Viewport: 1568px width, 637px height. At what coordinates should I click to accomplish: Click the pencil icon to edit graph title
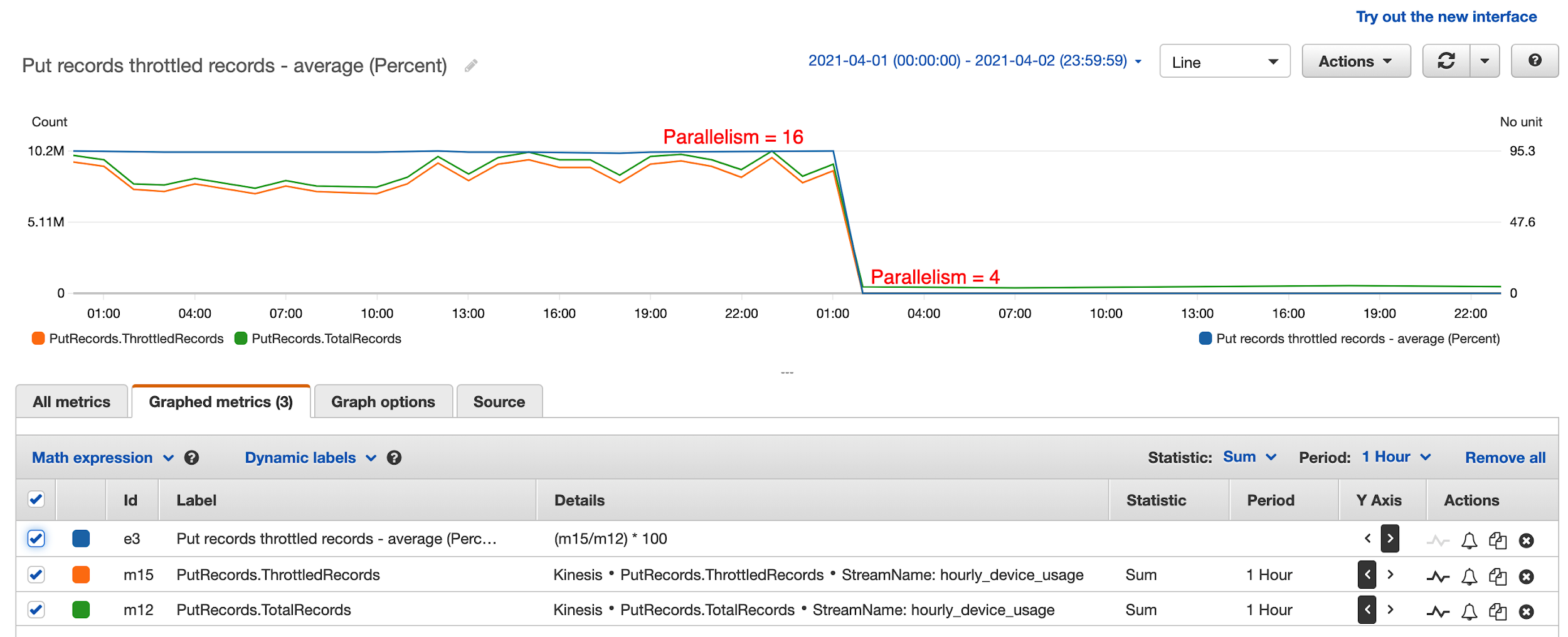click(x=471, y=65)
